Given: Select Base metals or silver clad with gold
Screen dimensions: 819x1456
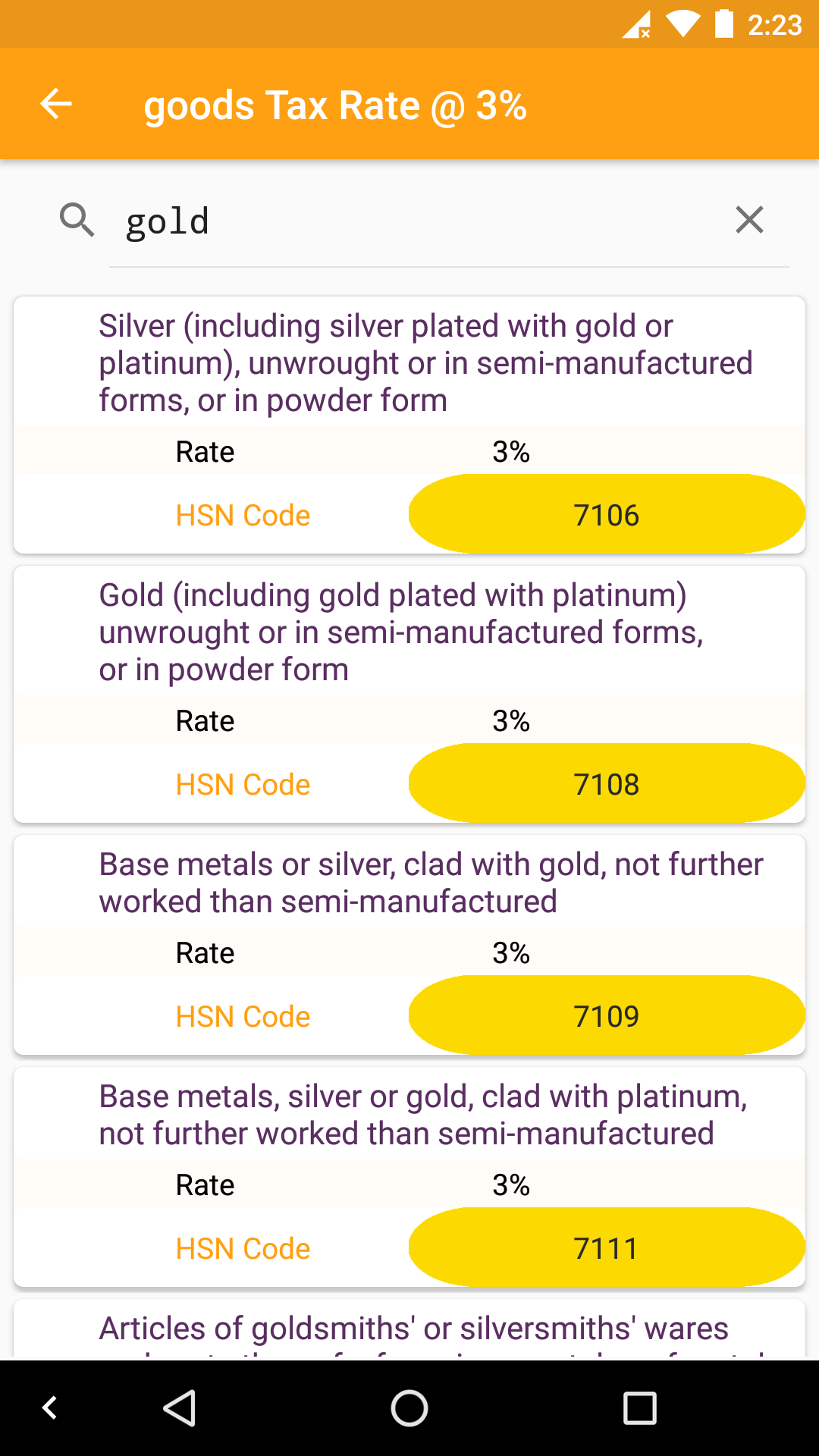Looking at the screenshot, I should click(x=431, y=883).
